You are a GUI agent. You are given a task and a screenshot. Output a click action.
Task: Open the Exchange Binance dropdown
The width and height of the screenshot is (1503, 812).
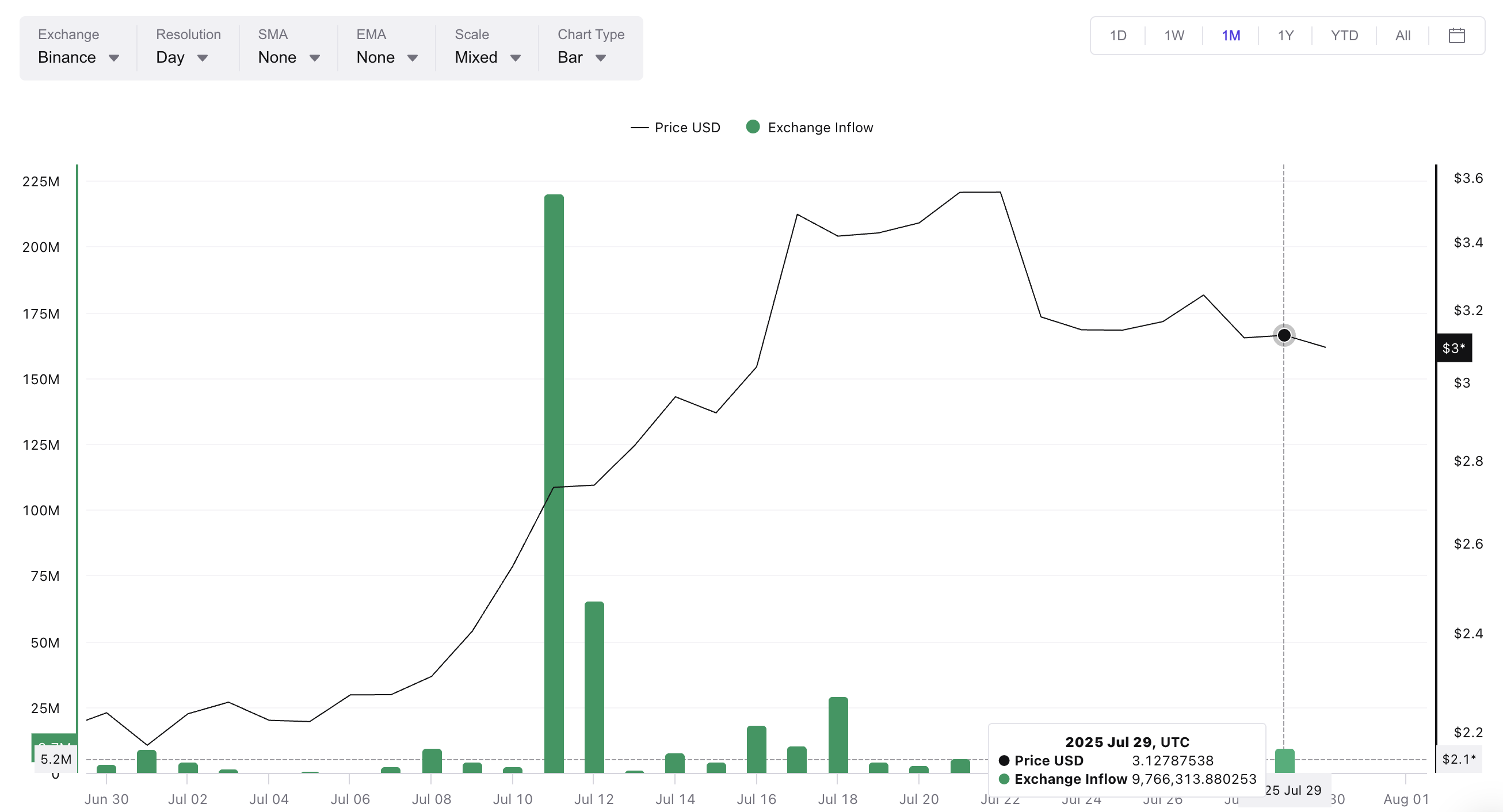click(x=67, y=57)
